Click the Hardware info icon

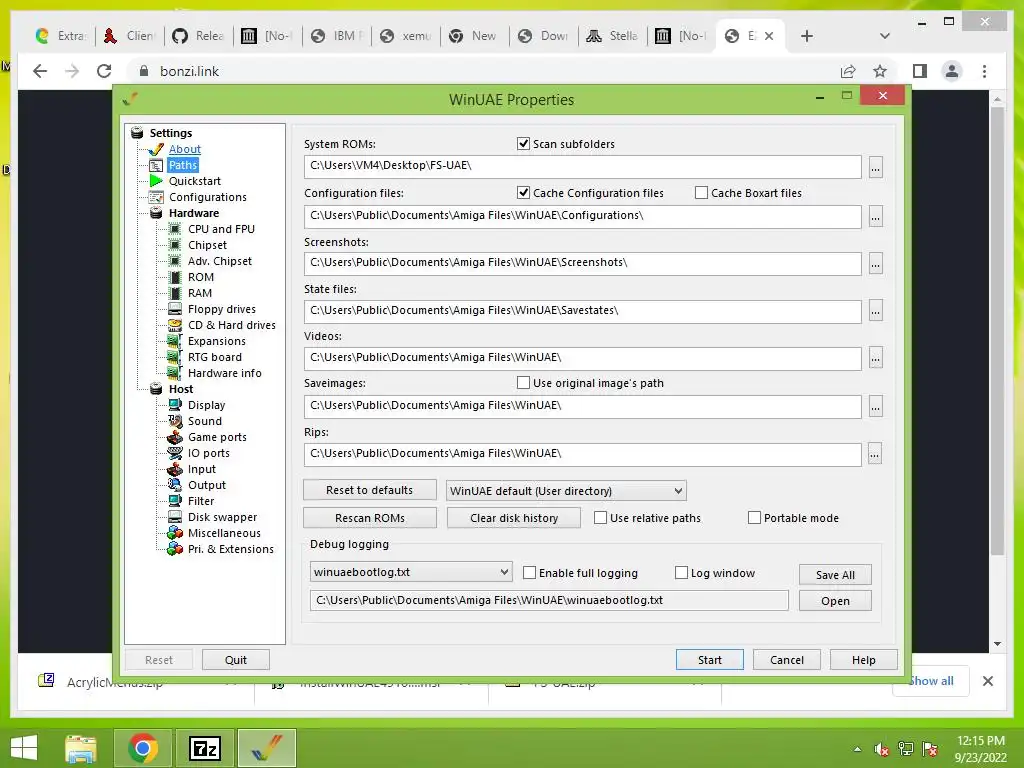point(175,373)
